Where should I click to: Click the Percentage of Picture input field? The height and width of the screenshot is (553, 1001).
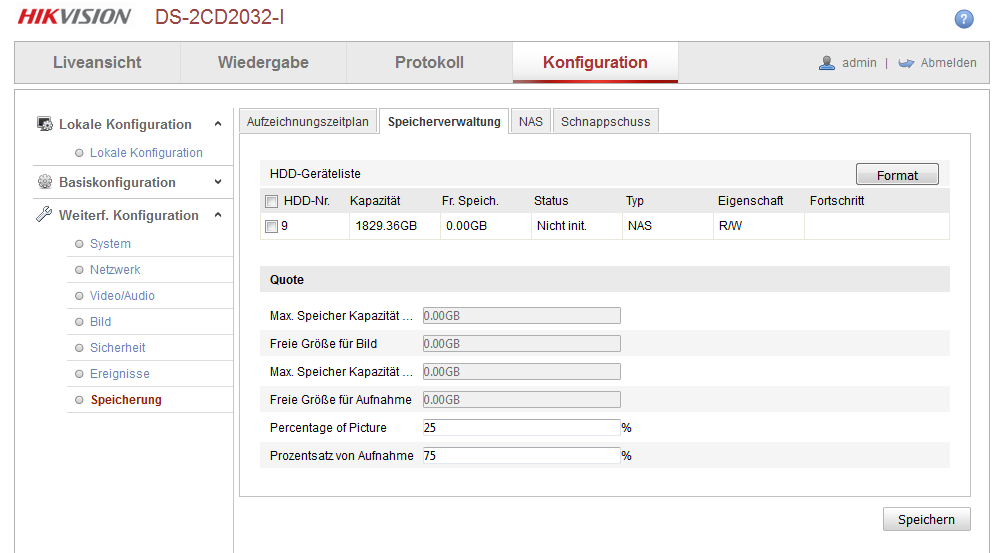[521, 428]
